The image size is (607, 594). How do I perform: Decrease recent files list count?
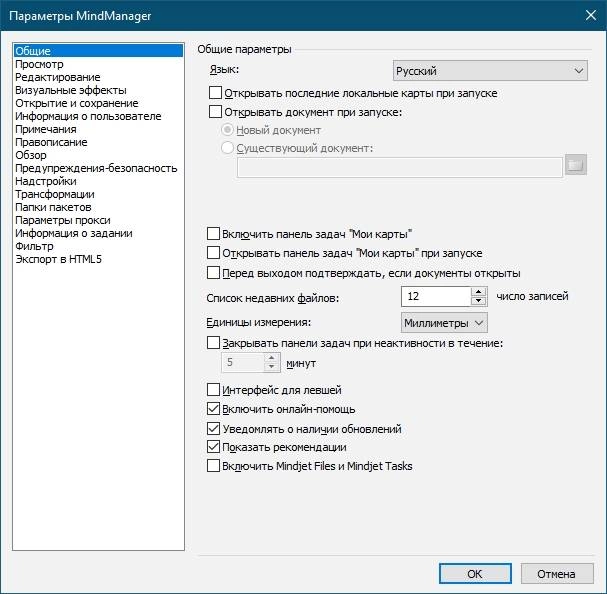[479, 301]
